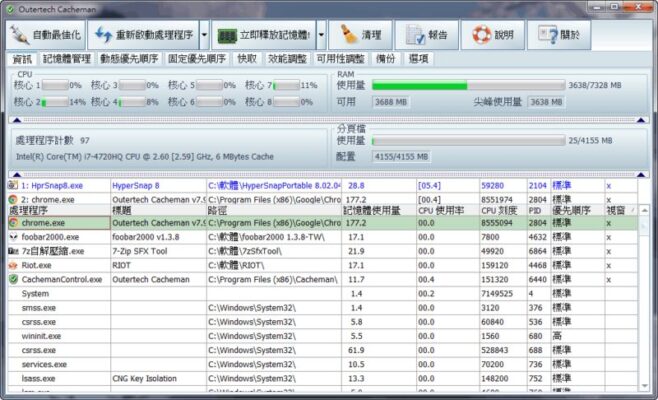Sort by the PID column header
The image size is (658, 400).
coord(539,210)
